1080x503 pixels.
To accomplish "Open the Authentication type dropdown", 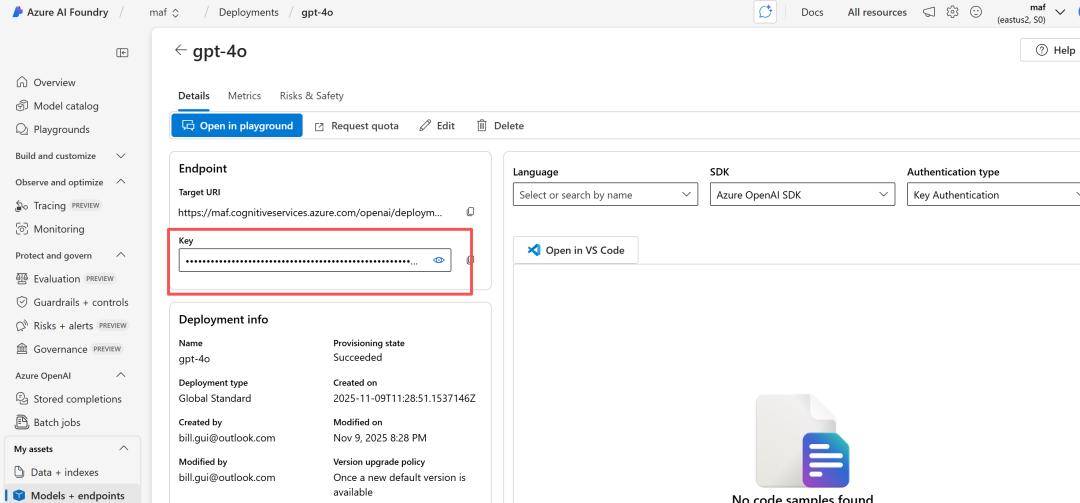I will tap(993, 194).
